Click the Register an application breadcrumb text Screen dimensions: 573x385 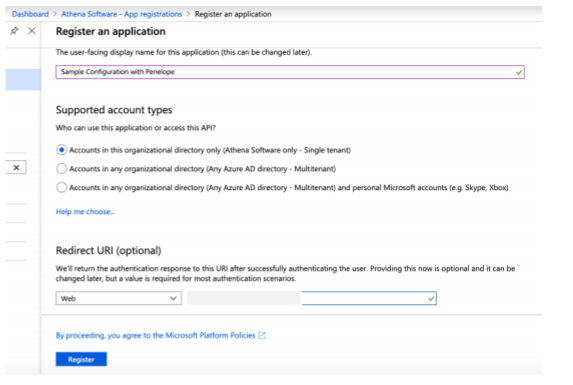[233, 14]
